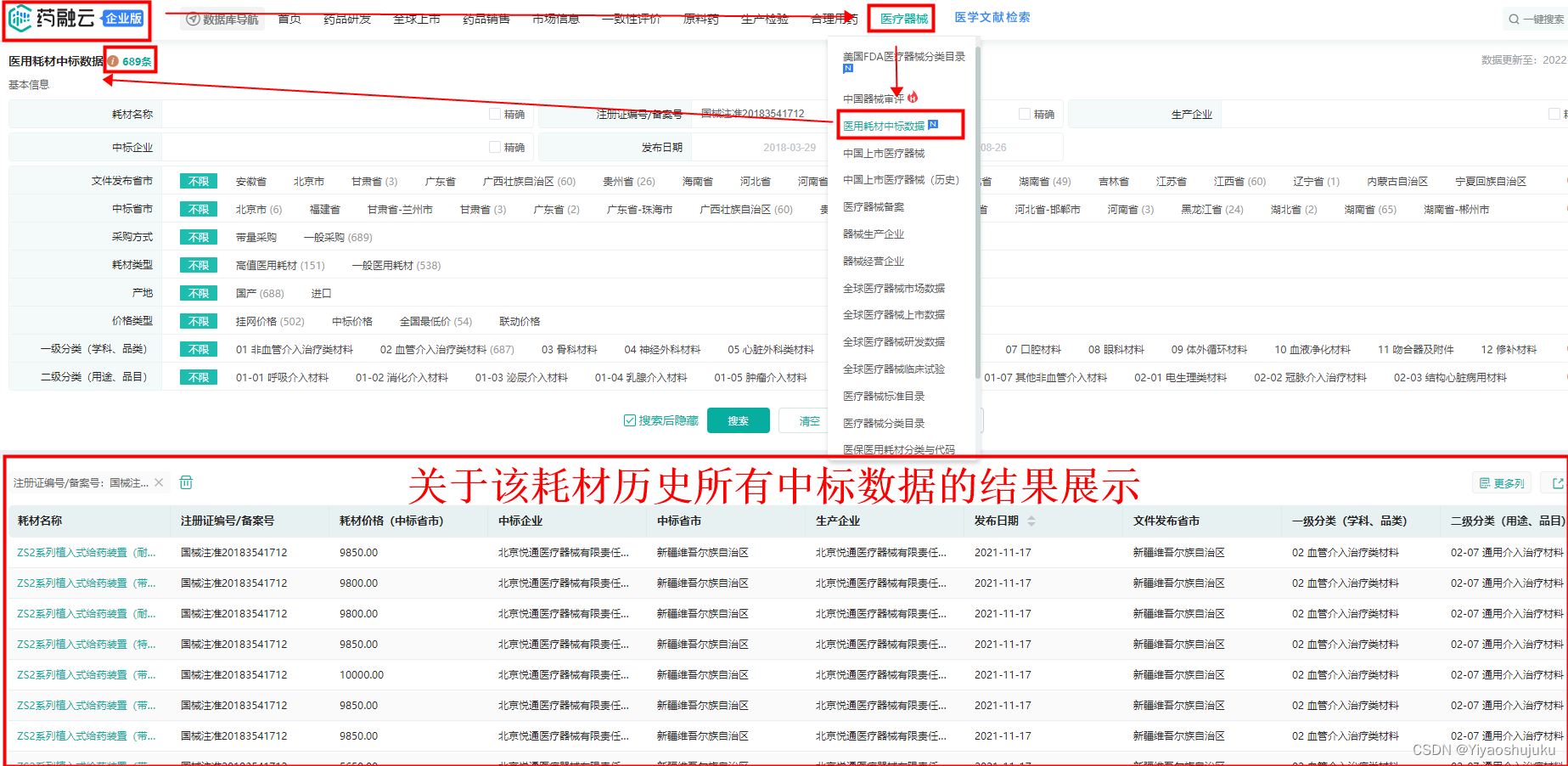
Task: Click the 耗材名称 input field
Action: (323, 114)
